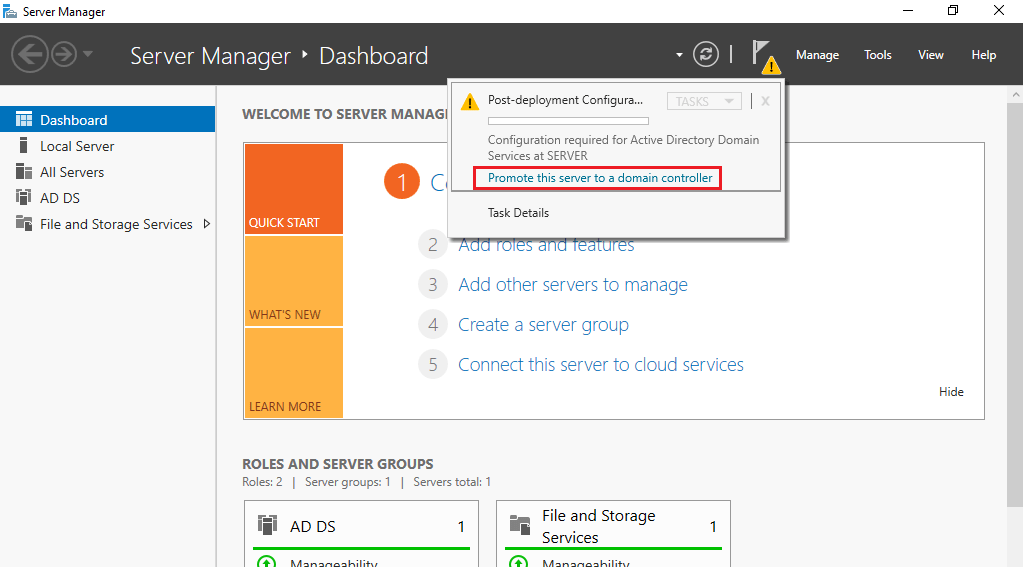Screen dimensions: 1023x567
Task: Click the File and Storage Services tile icon
Action: pos(520,525)
